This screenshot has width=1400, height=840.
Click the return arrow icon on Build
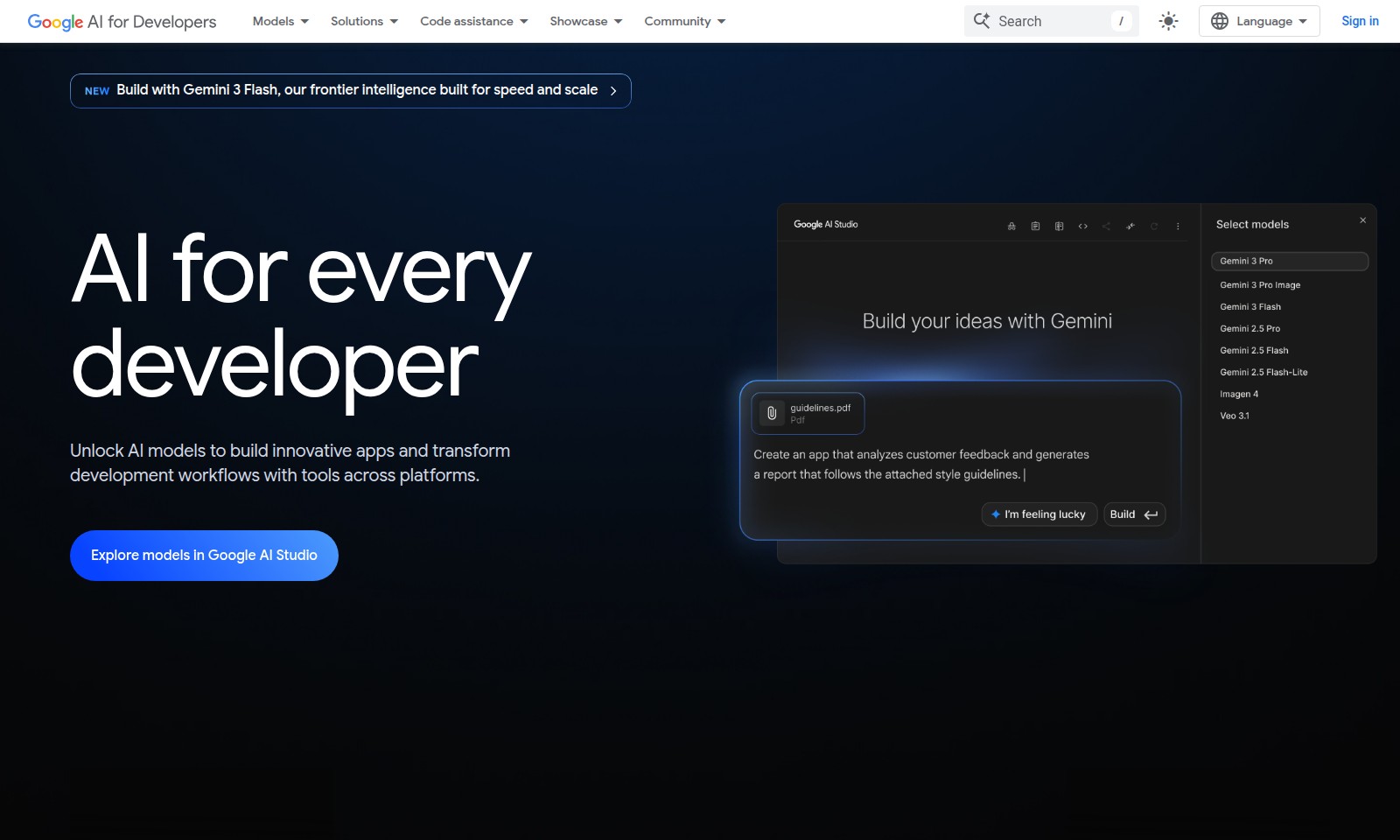1151,514
